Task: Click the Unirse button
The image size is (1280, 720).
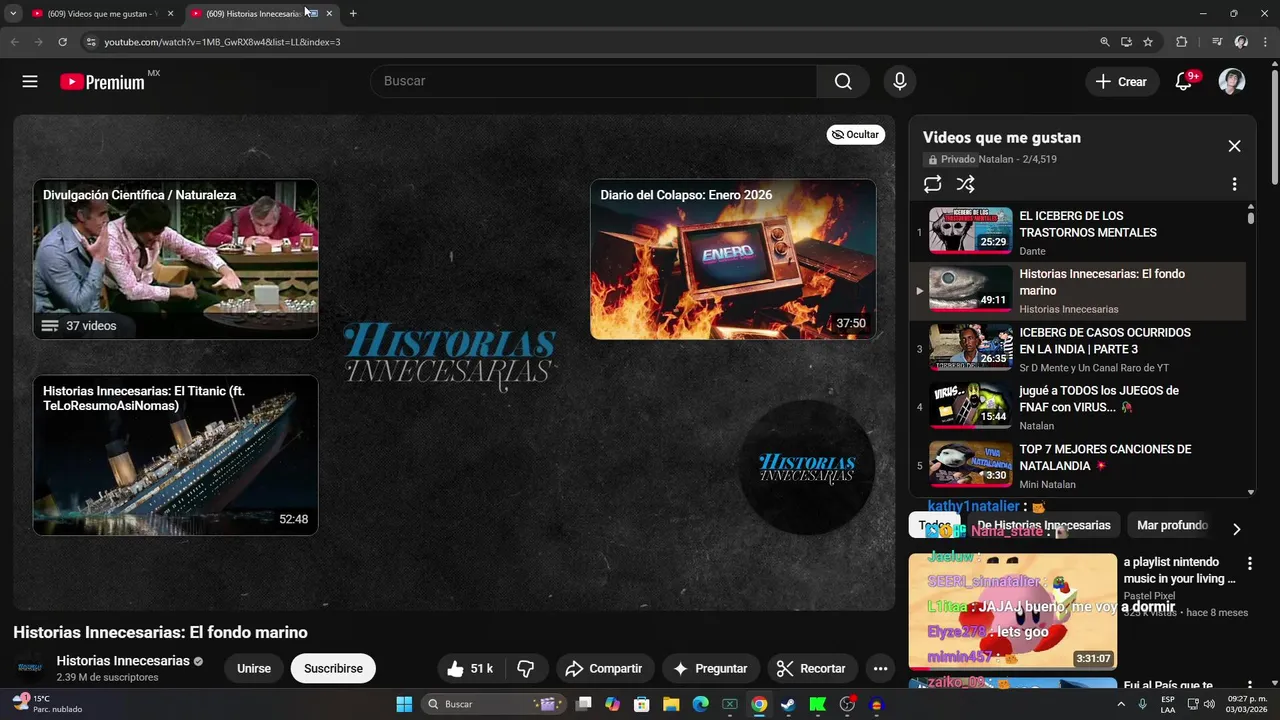Action: coord(254,669)
